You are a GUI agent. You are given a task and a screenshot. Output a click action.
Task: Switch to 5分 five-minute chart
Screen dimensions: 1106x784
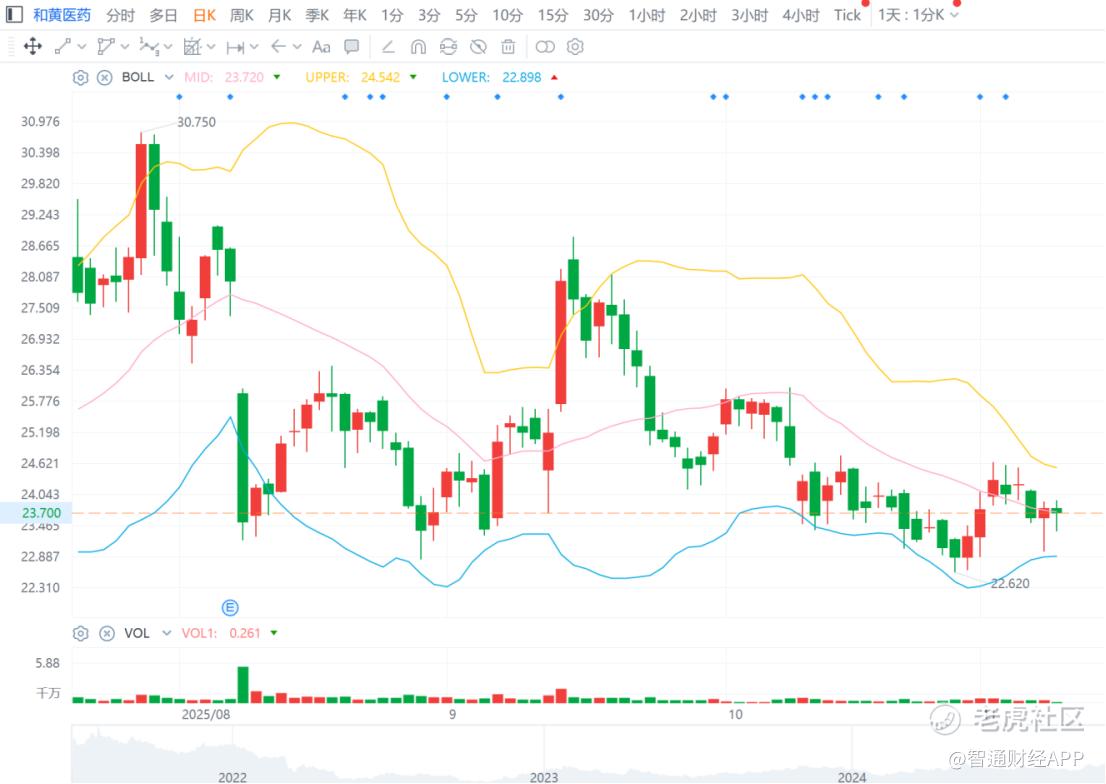[466, 15]
